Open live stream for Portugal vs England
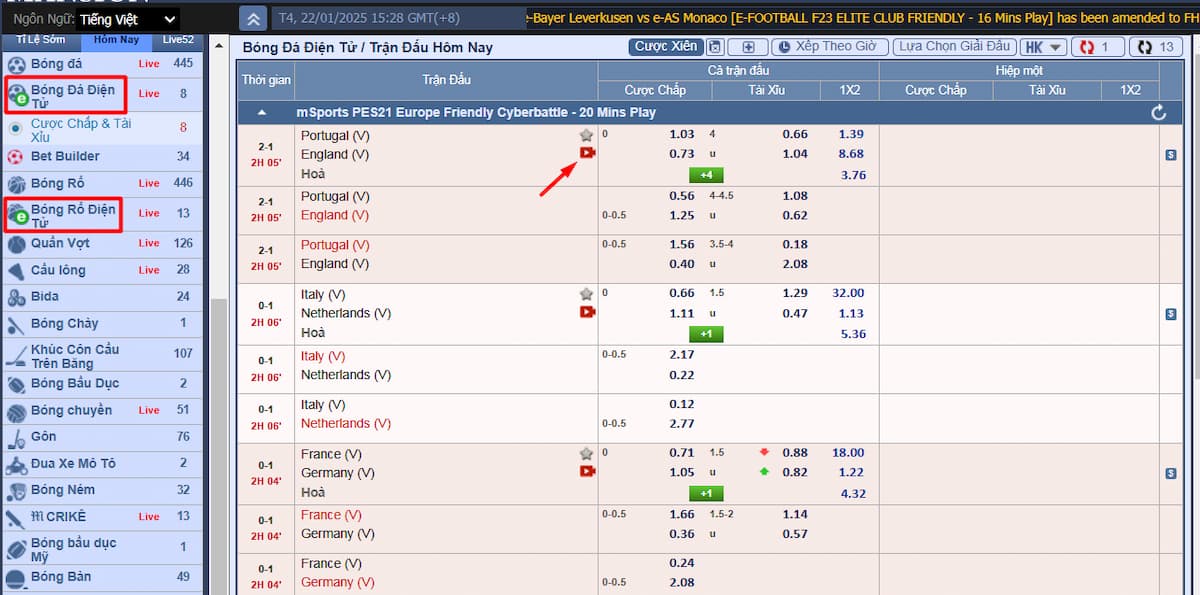 [587, 153]
